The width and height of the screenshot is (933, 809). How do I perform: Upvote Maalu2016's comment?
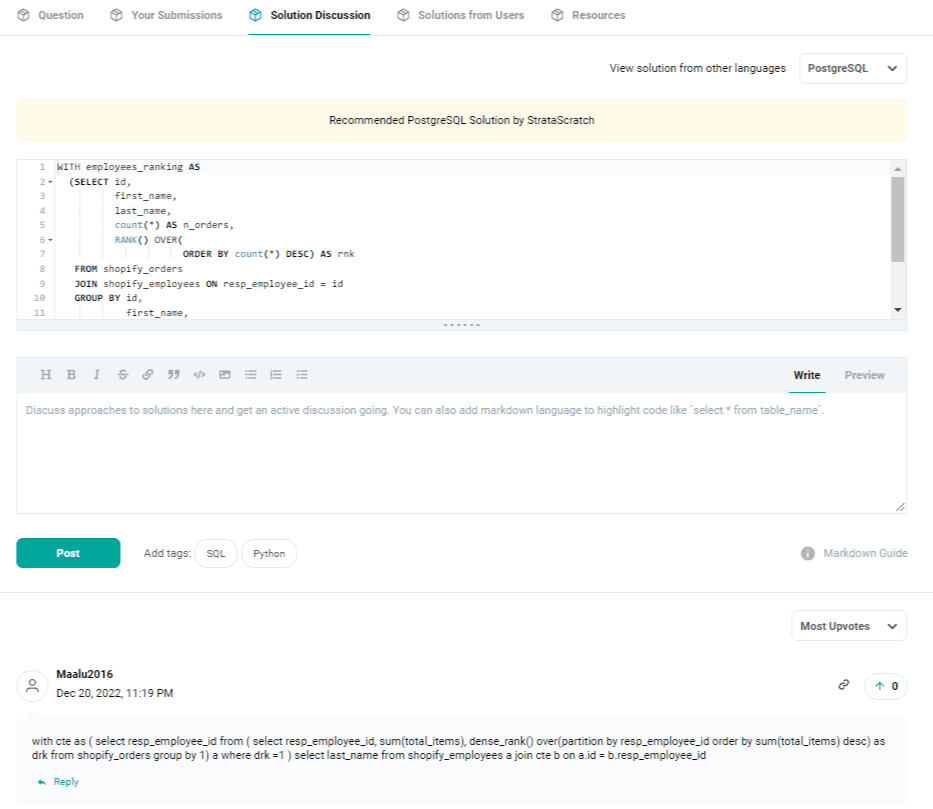click(885, 685)
